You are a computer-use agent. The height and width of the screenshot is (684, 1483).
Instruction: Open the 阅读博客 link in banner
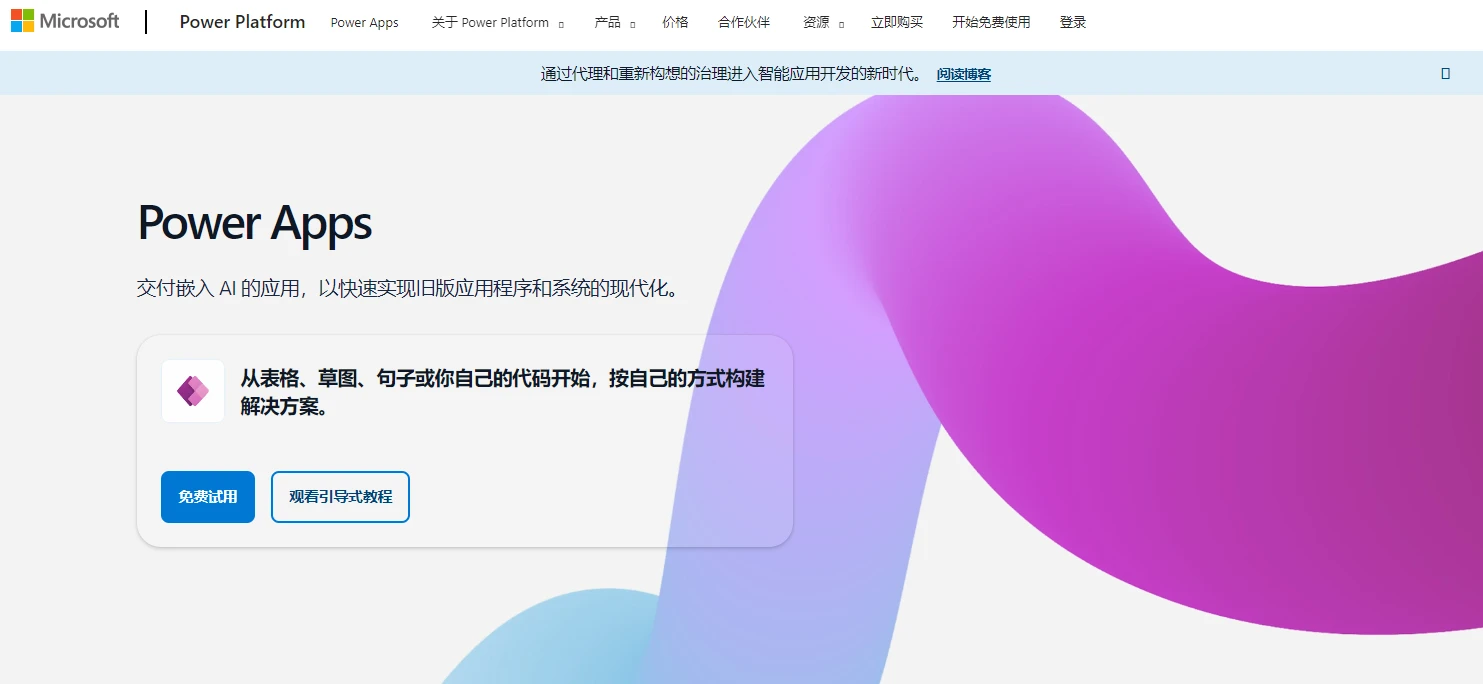tap(964, 74)
